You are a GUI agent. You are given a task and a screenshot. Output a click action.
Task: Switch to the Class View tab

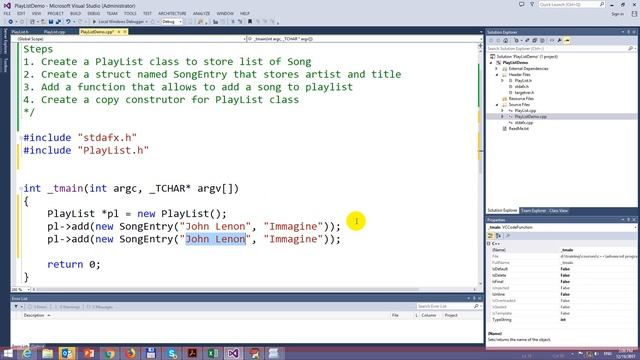point(558,211)
